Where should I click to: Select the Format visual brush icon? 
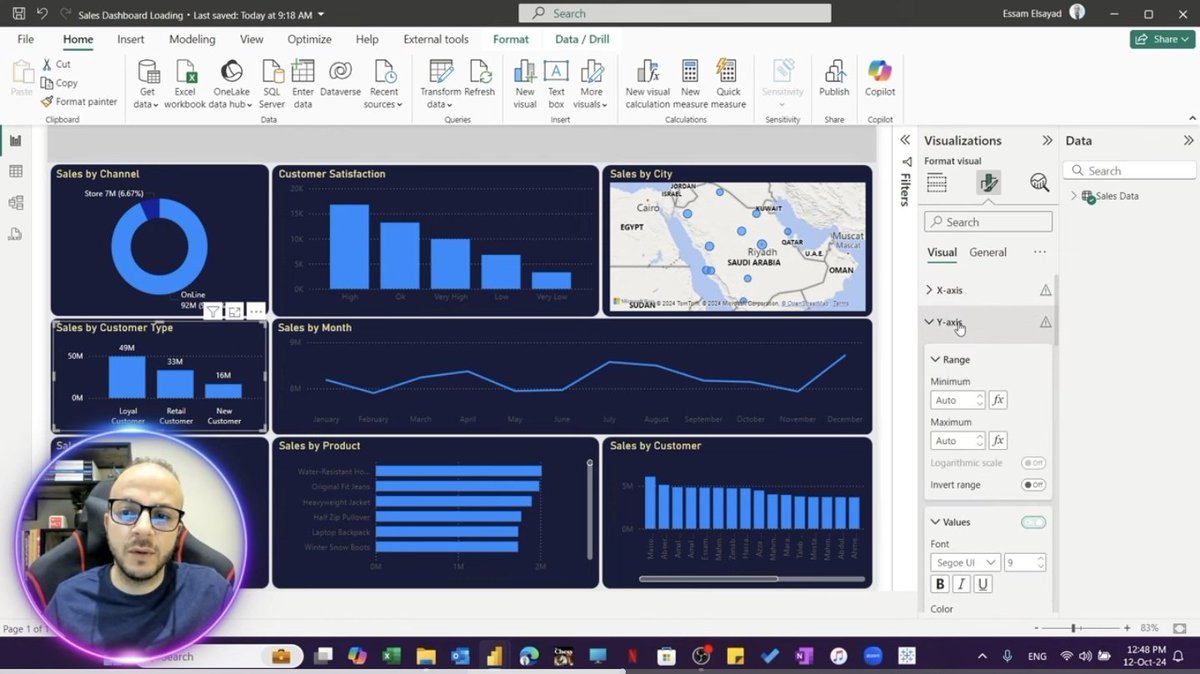pos(988,182)
